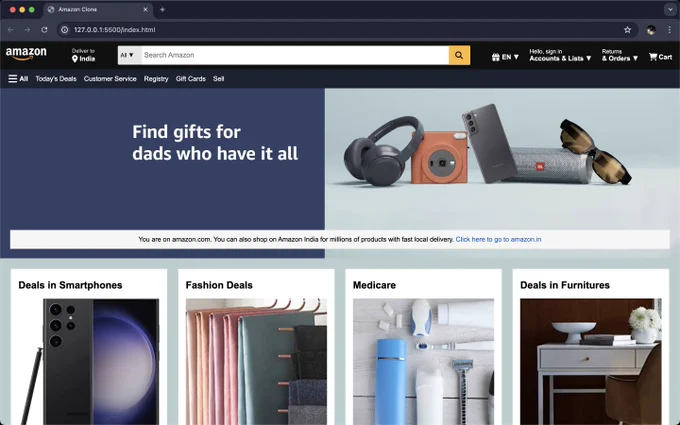This screenshot has height=425, width=680.
Task: Open the All search category dropdown
Action: [129, 55]
